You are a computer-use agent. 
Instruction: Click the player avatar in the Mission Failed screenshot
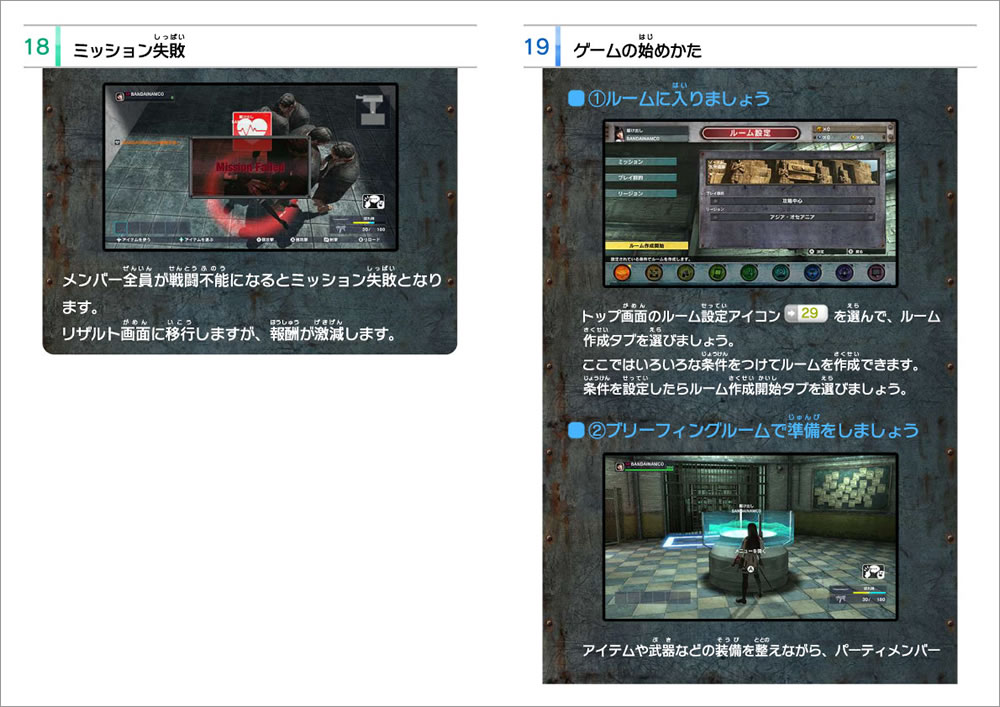[119, 96]
